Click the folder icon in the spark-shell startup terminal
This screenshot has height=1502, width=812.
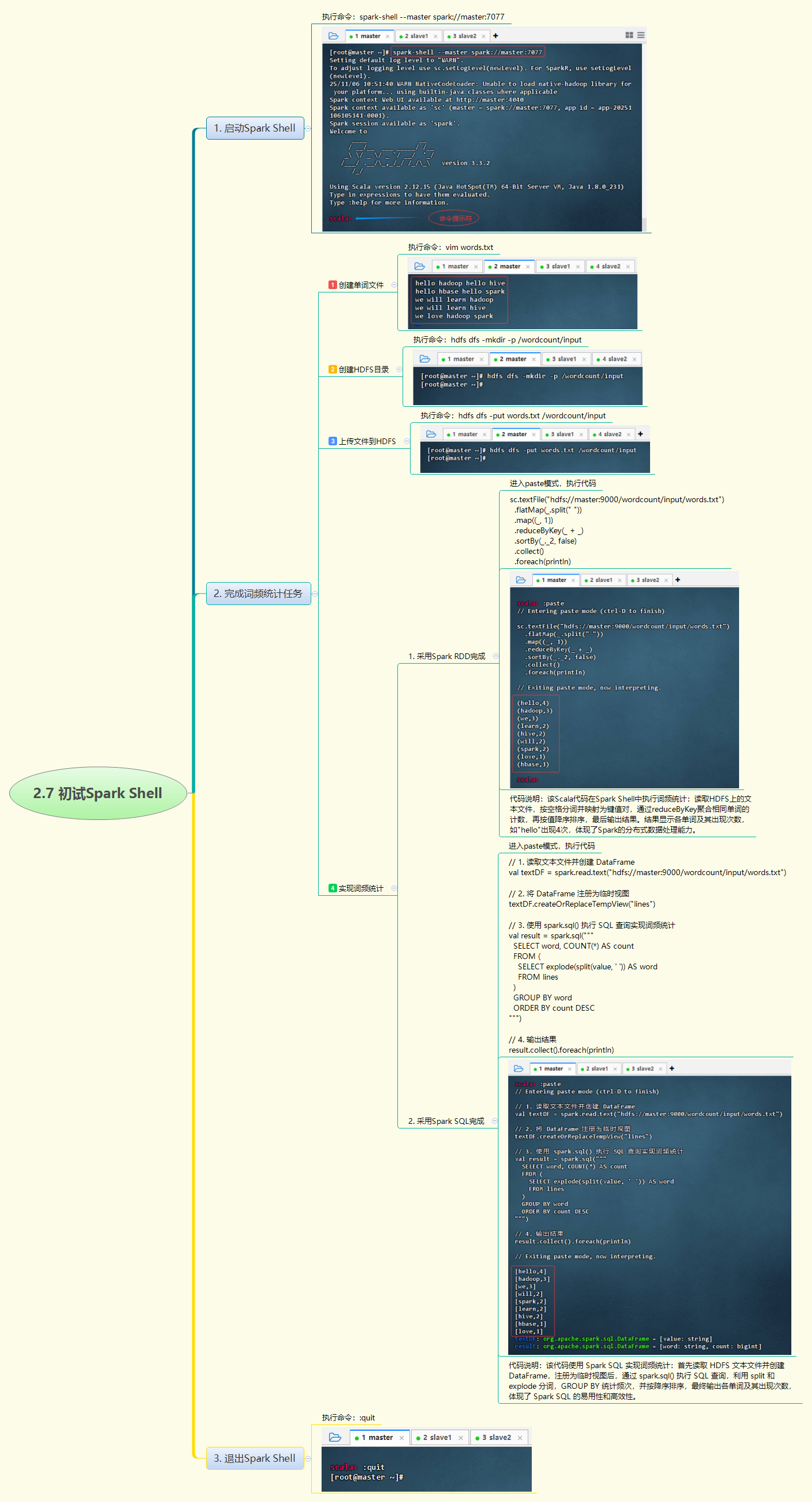click(x=334, y=36)
